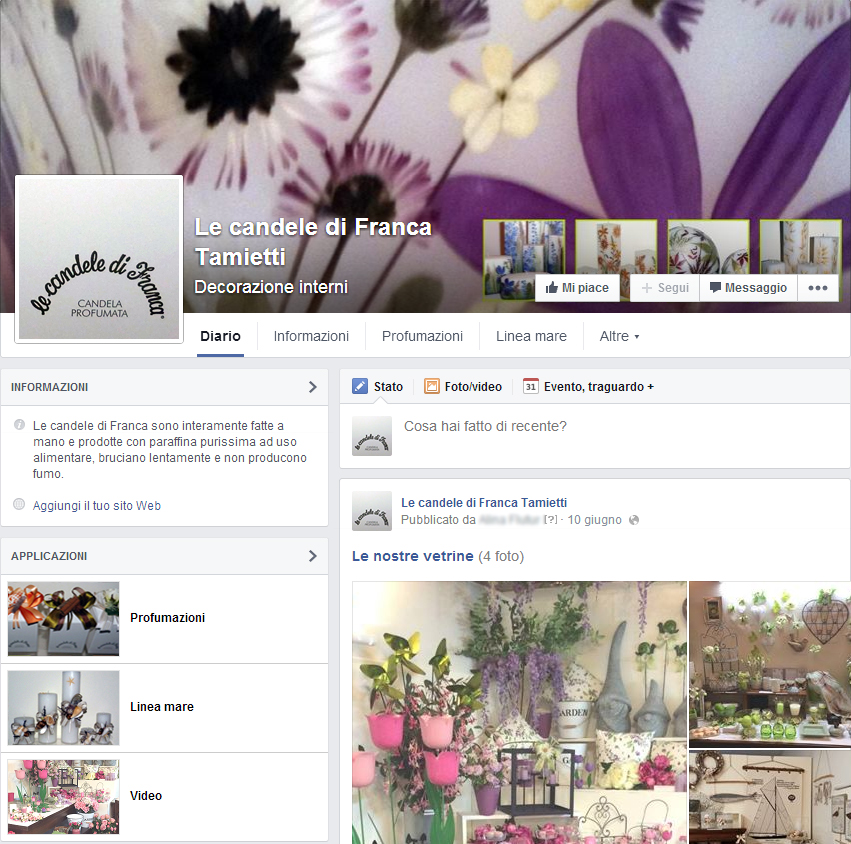Open the orange flower candle cover thumbnail
Screen dimensions: 851x844
(x=616, y=246)
